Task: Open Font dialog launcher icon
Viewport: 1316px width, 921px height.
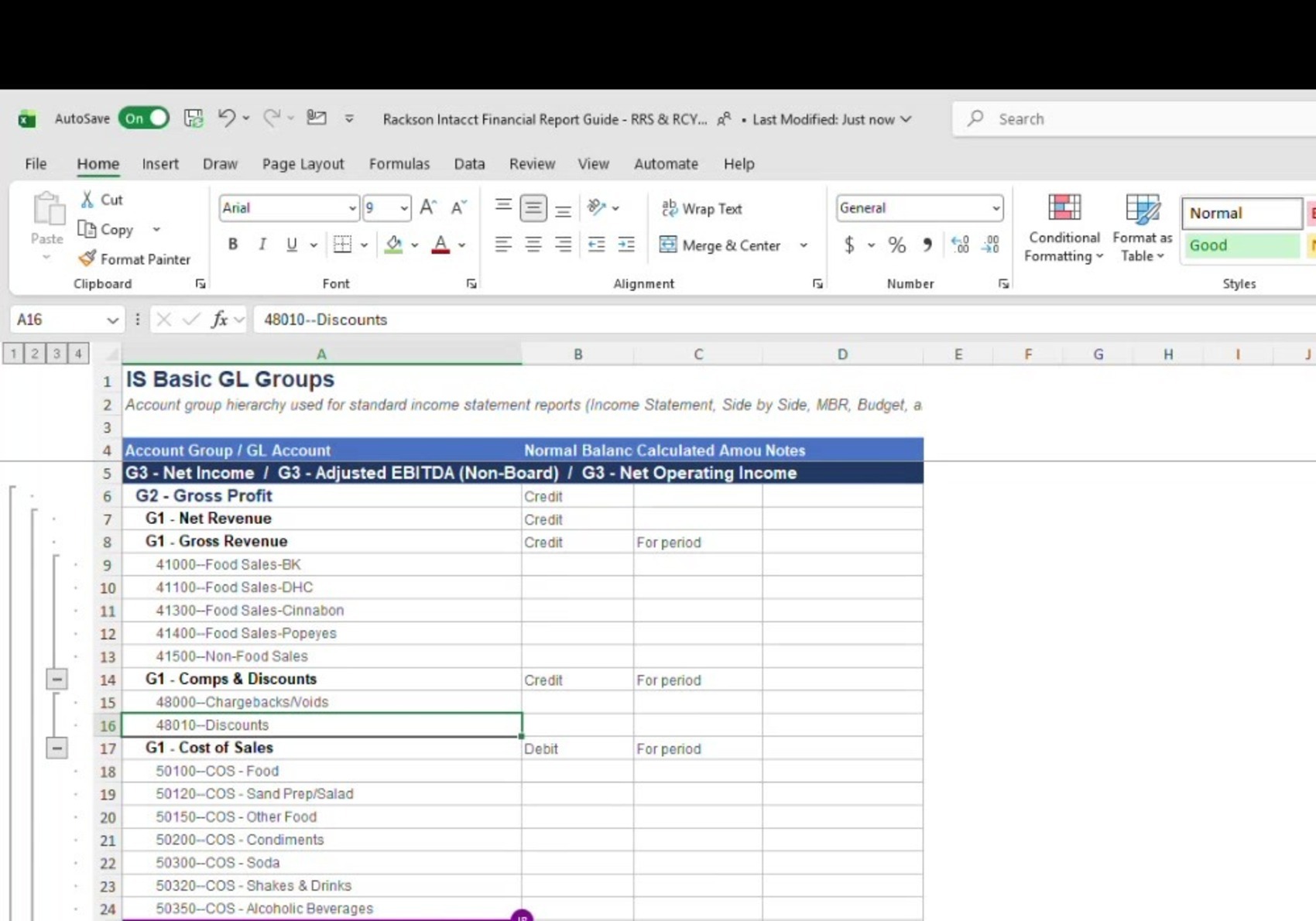Action: (471, 284)
